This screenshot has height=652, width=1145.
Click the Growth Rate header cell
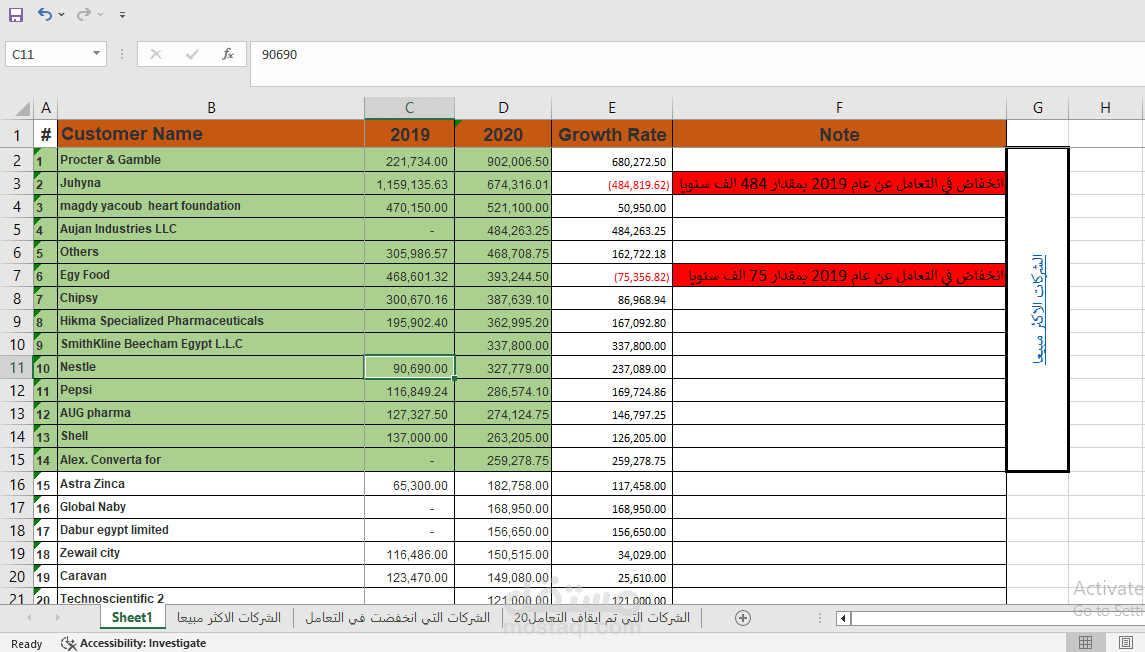pyautogui.click(x=612, y=134)
